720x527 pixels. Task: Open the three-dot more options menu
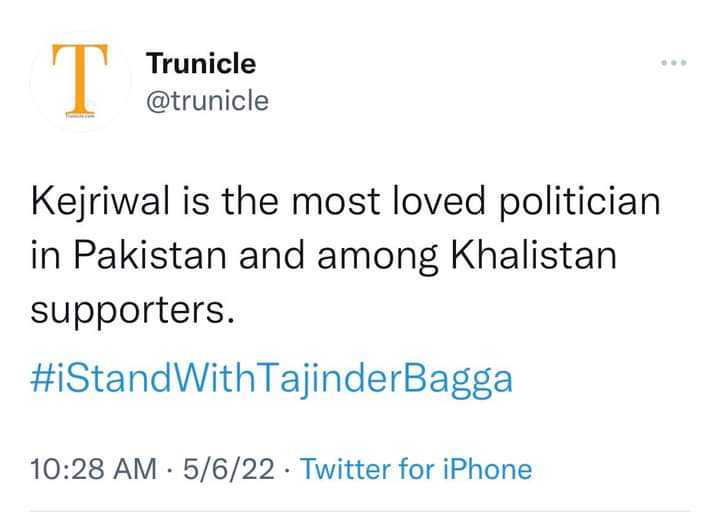[x=674, y=62]
